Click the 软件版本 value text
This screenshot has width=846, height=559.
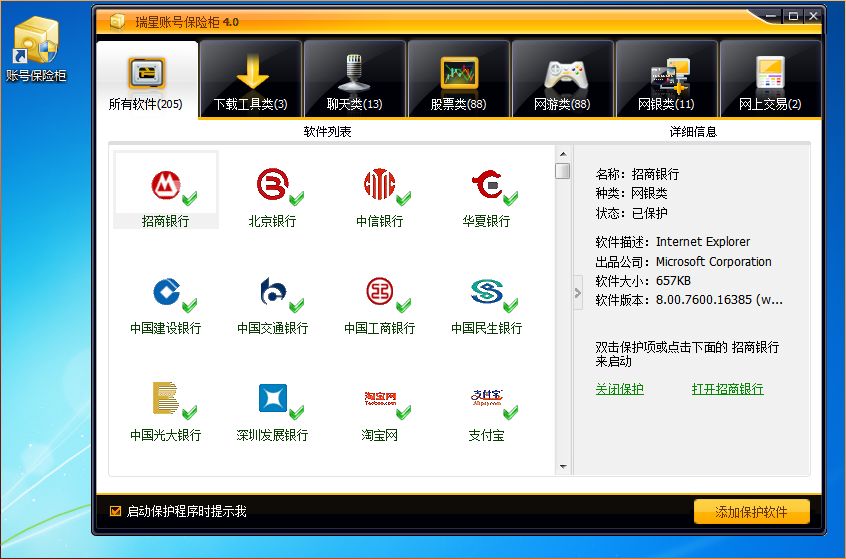(719, 300)
